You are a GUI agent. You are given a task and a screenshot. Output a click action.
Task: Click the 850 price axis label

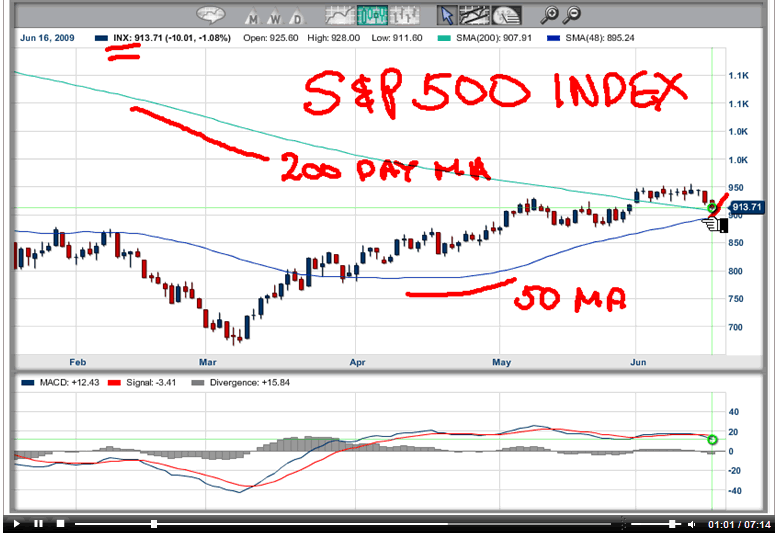[736, 243]
